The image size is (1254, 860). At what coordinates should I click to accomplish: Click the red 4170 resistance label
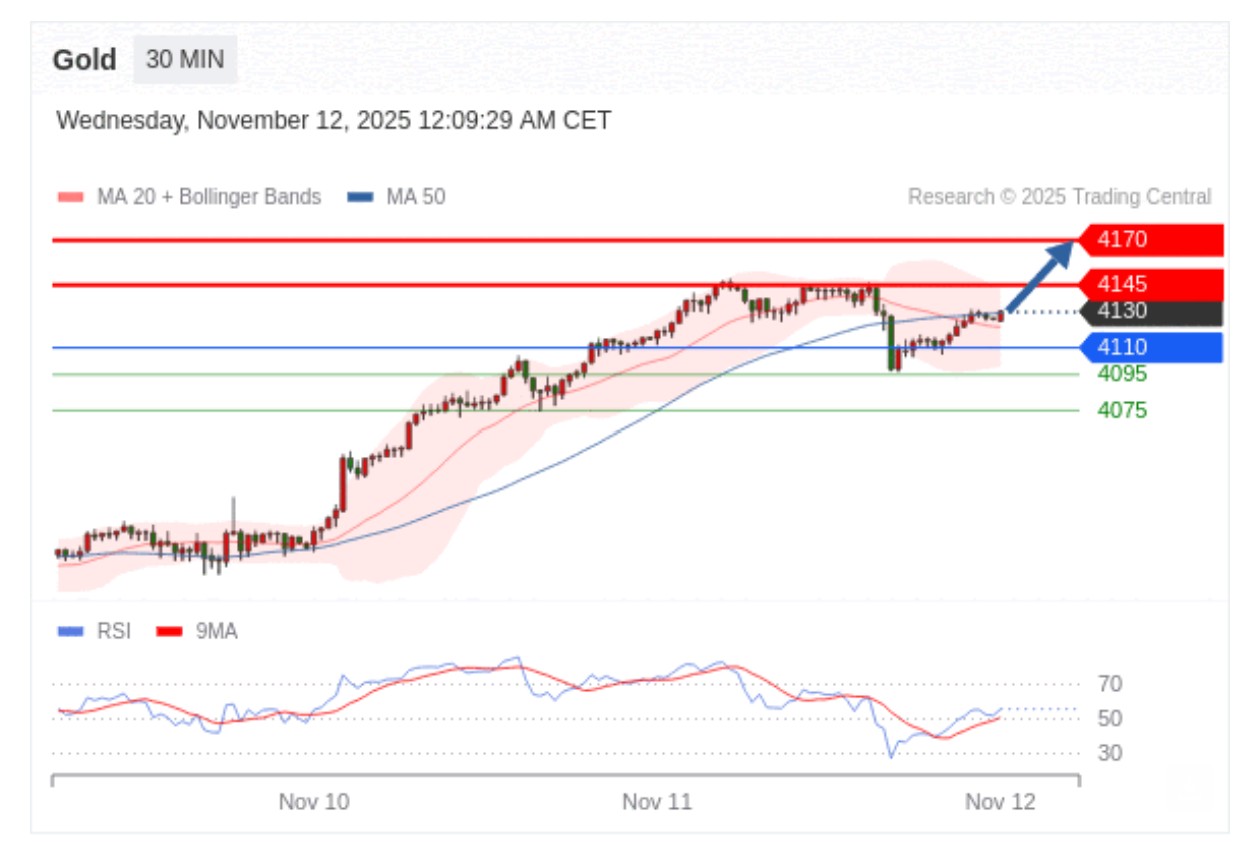click(x=1150, y=240)
